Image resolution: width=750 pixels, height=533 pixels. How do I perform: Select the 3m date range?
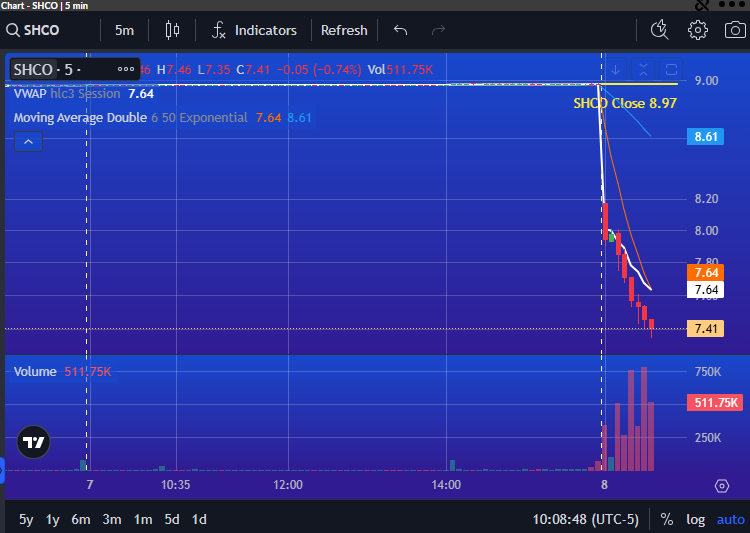click(x=112, y=520)
